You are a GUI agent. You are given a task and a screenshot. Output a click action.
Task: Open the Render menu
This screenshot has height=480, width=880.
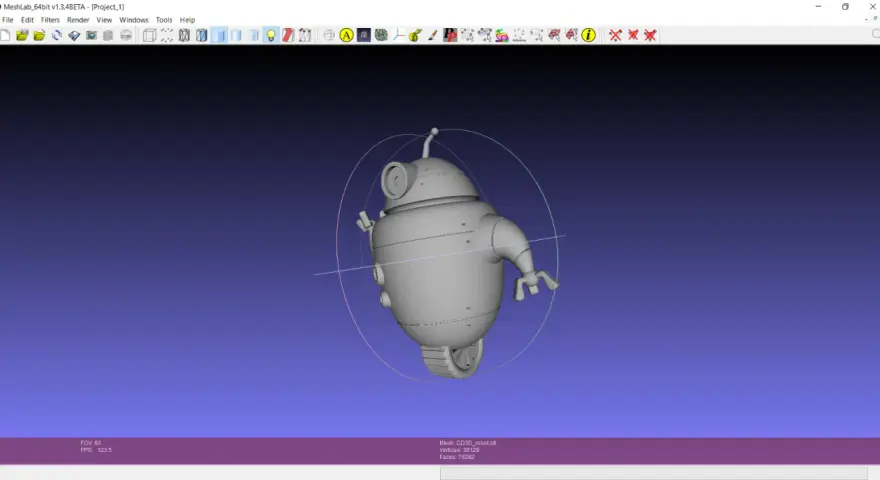coord(78,20)
